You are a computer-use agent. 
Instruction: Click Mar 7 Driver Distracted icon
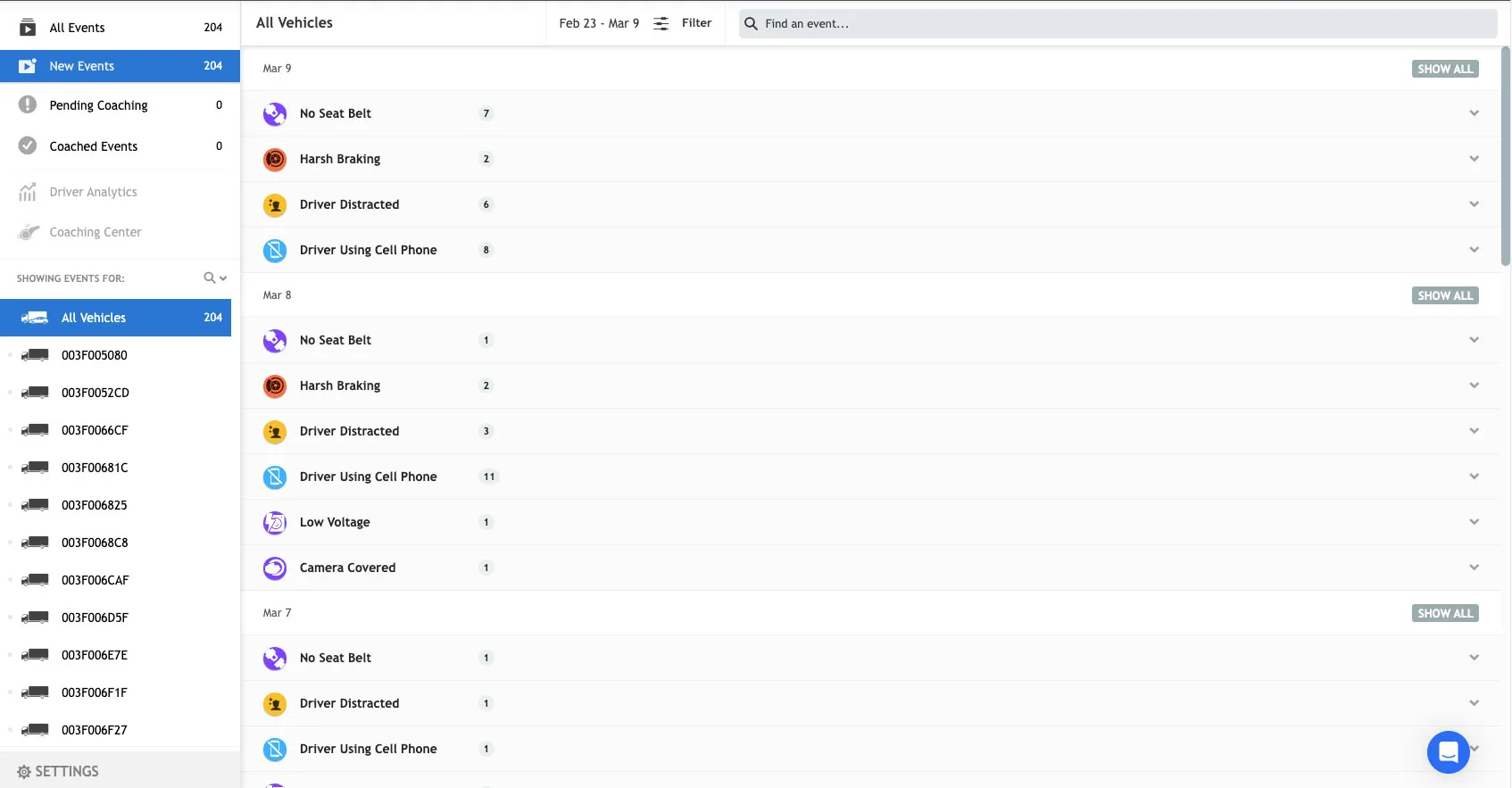pos(275,704)
